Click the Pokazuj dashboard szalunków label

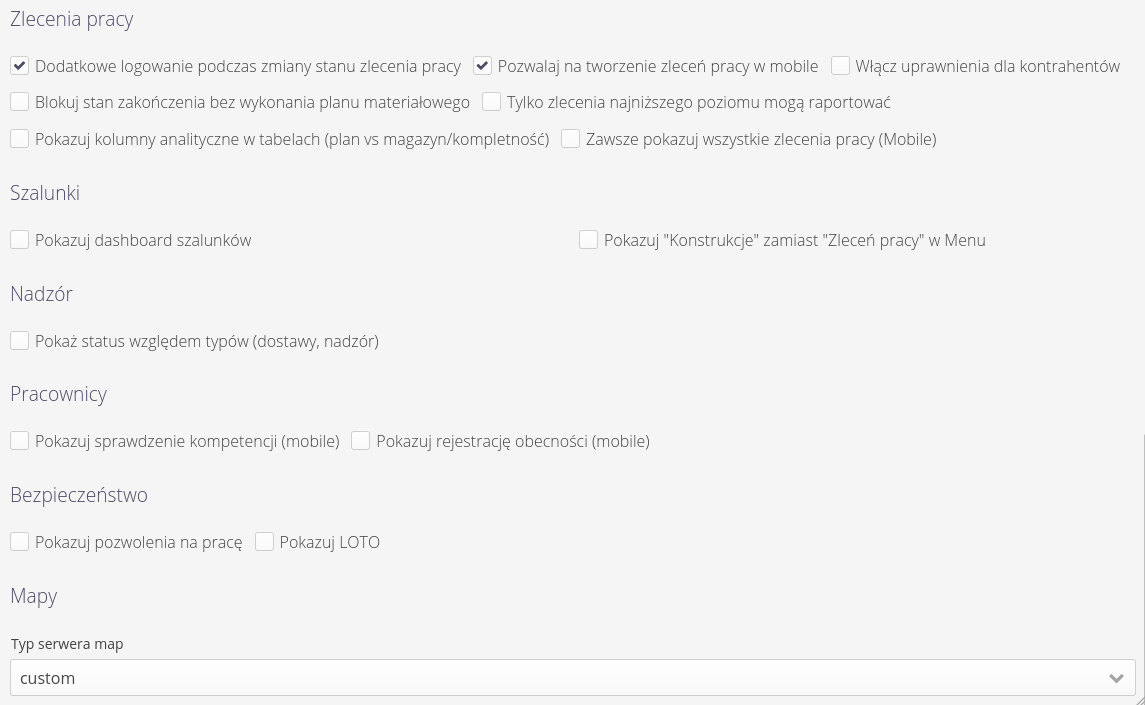coord(143,240)
